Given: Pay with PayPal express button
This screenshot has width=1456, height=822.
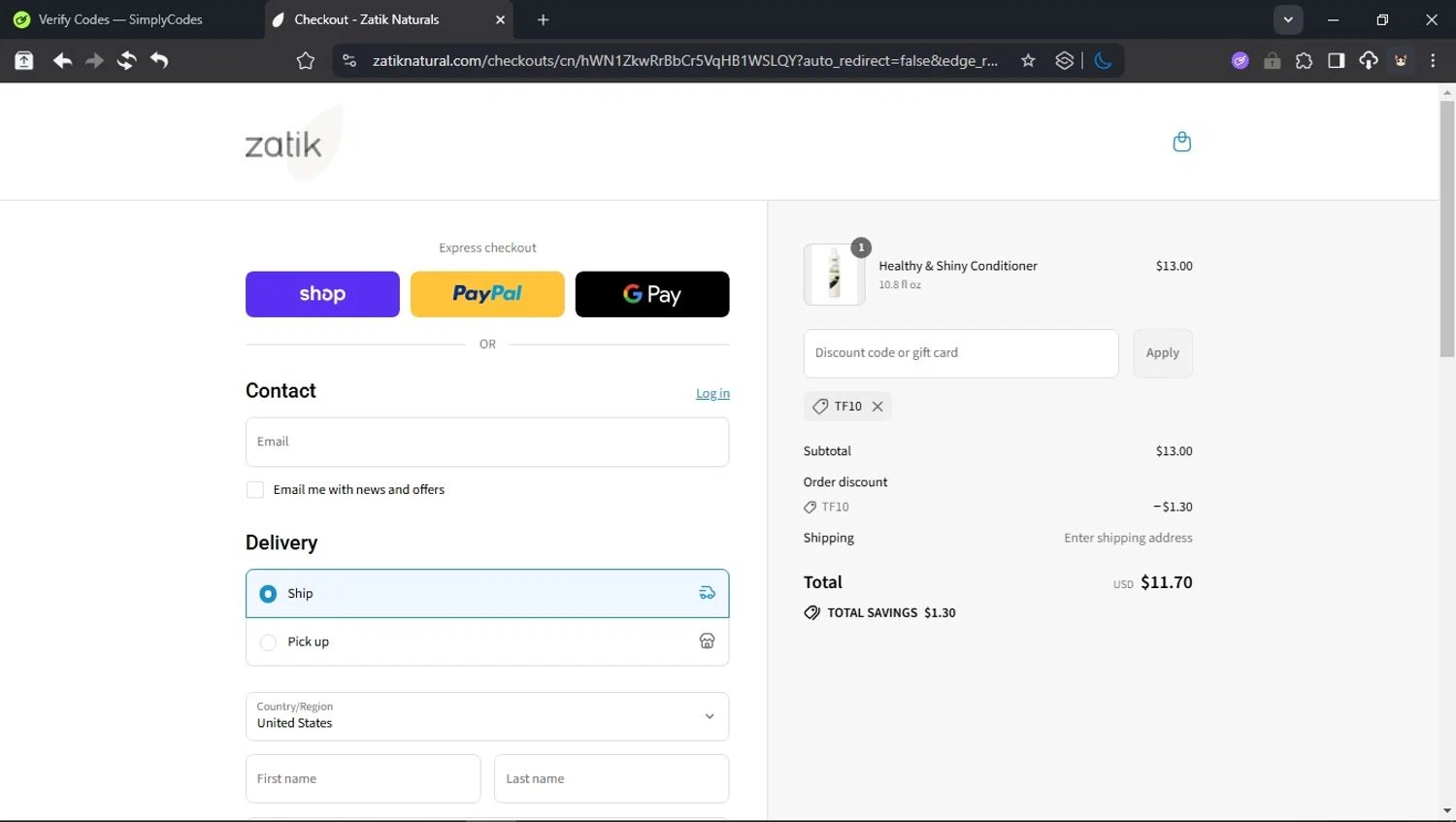Looking at the screenshot, I should [487, 294].
